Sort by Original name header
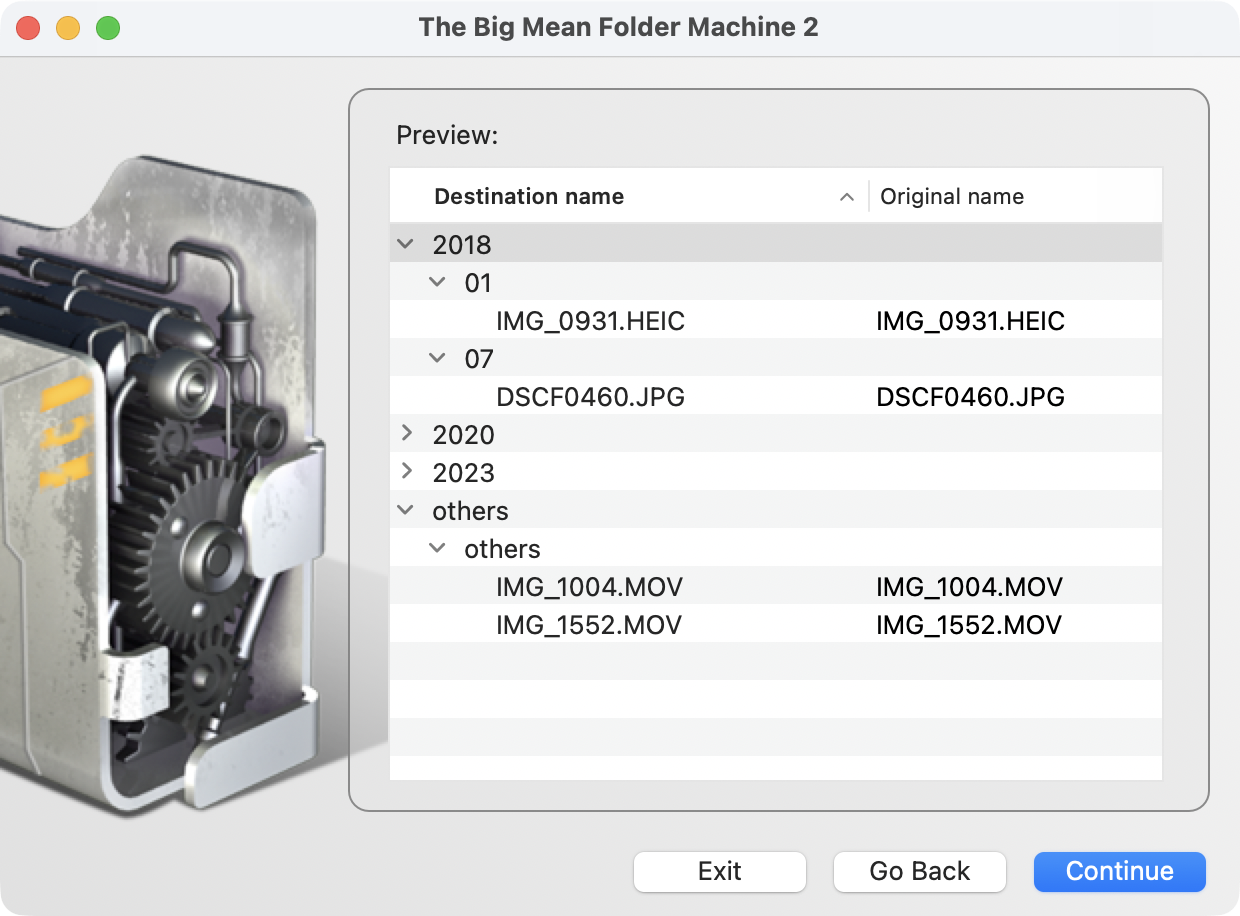Screen dimensions: 1240x916 952,197
